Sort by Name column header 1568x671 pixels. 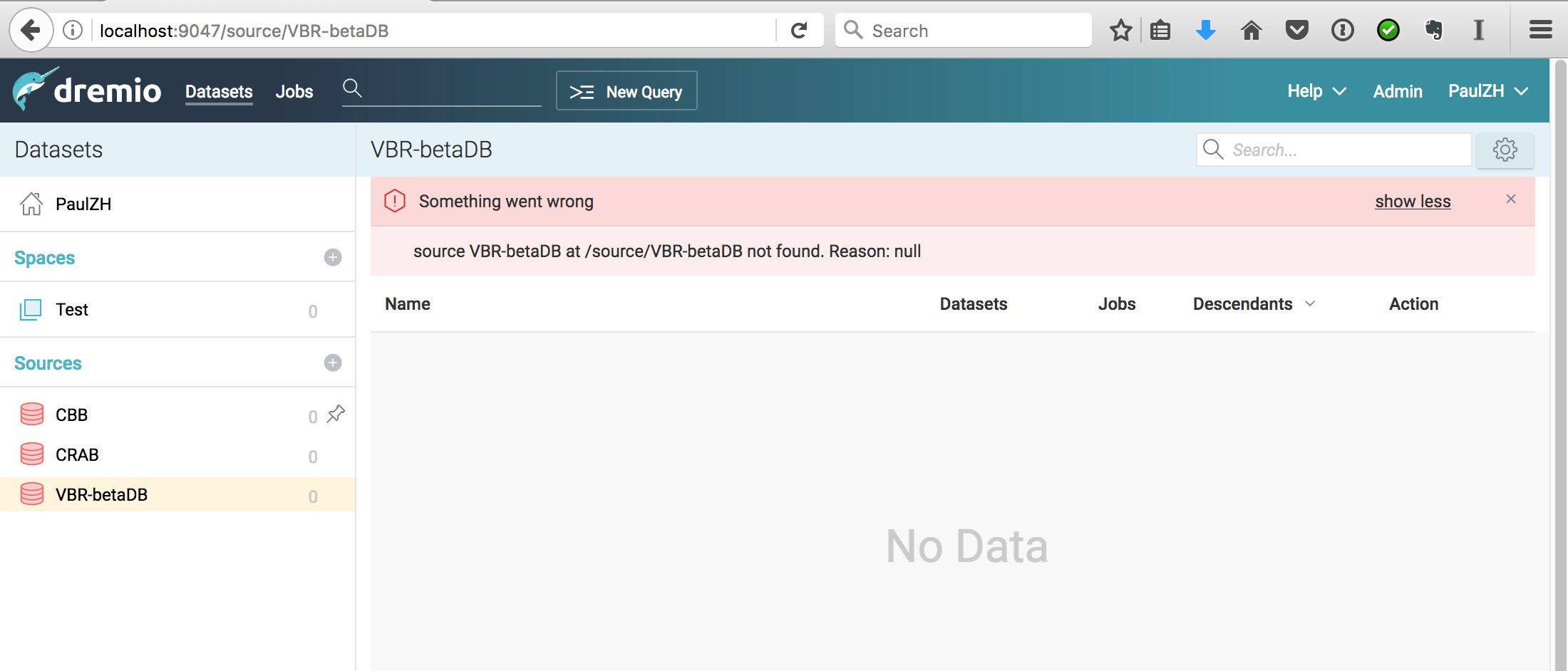click(x=408, y=304)
